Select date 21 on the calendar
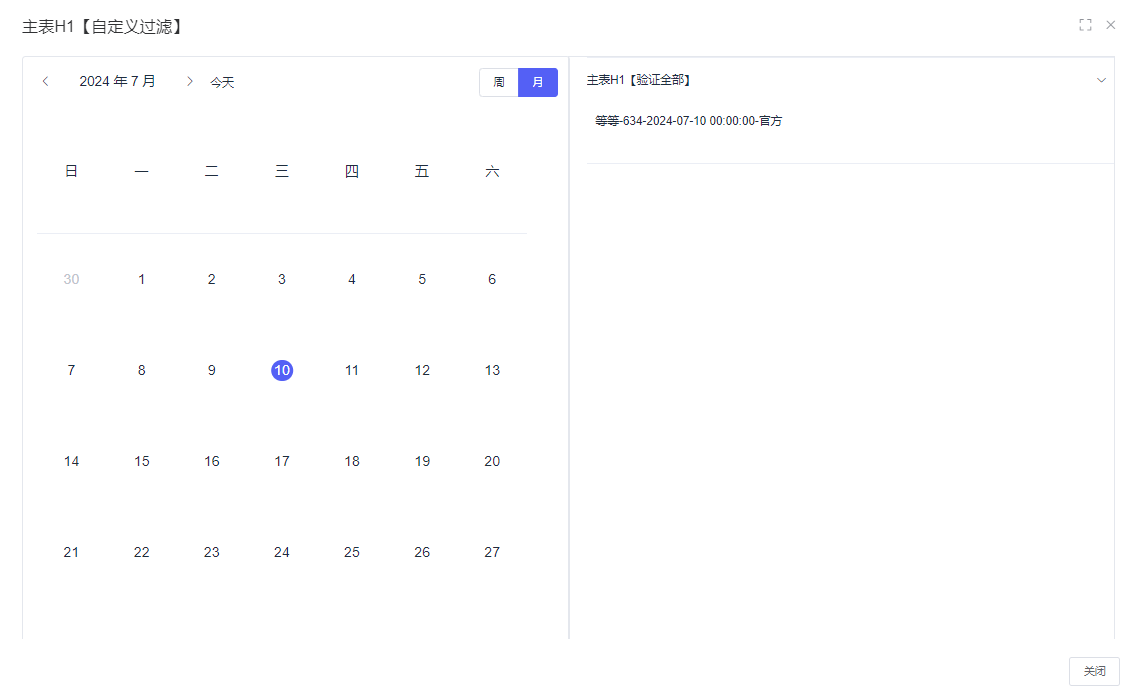1140x699 pixels. click(x=71, y=552)
